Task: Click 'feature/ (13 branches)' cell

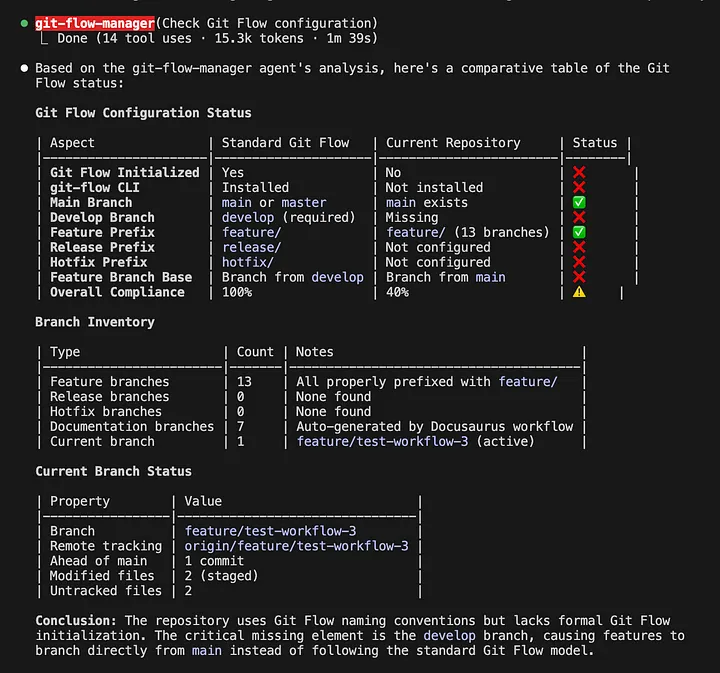Action: pyautogui.click(x=467, y=232)
